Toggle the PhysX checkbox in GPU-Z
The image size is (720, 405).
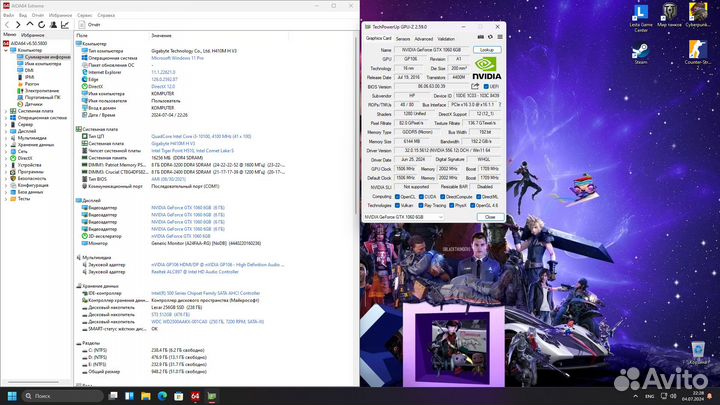451,205
